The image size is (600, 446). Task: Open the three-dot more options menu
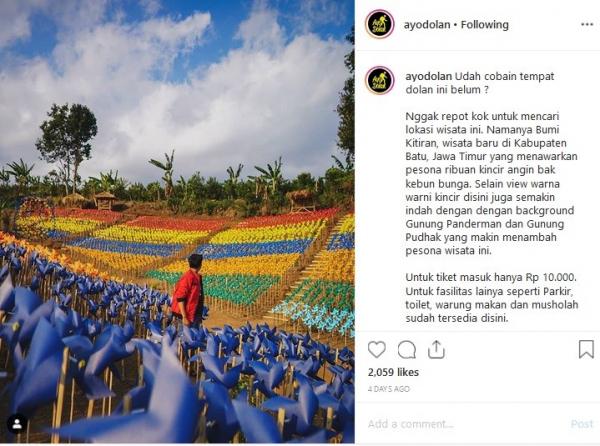(587, 24)
